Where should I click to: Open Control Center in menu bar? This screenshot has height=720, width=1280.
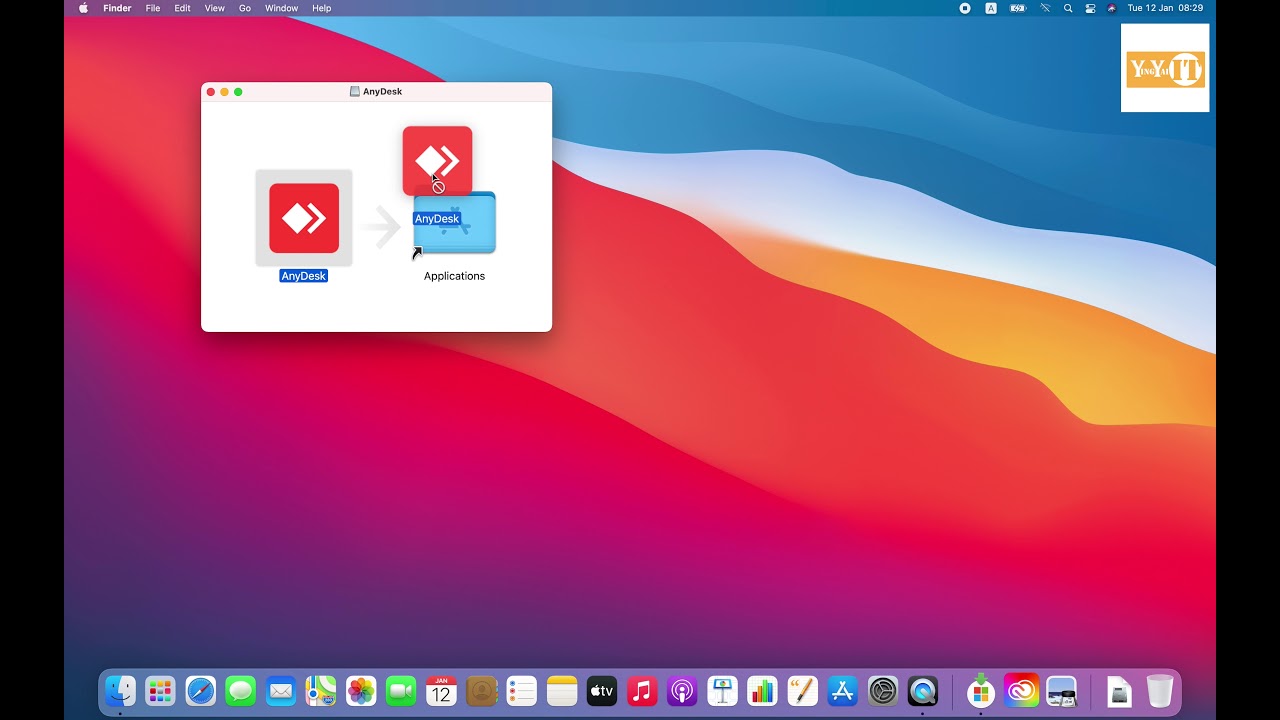pos(1090,8)
